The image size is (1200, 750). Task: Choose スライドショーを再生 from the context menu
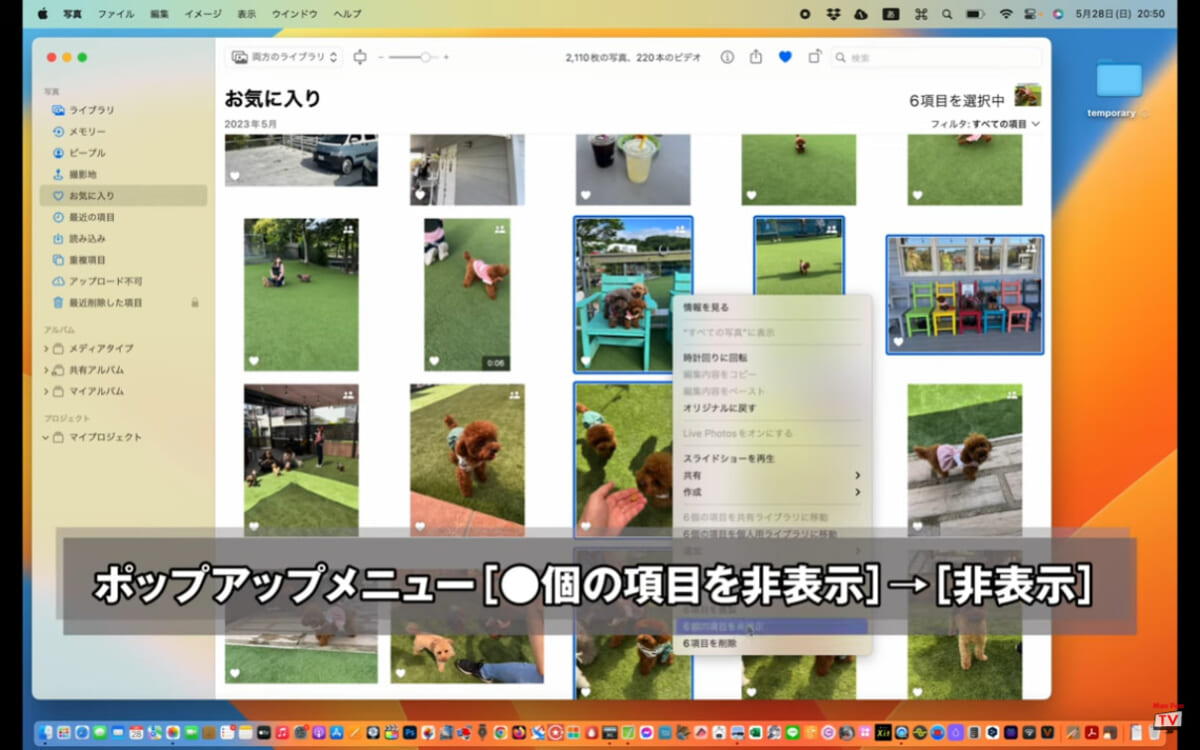coord(771,458)
